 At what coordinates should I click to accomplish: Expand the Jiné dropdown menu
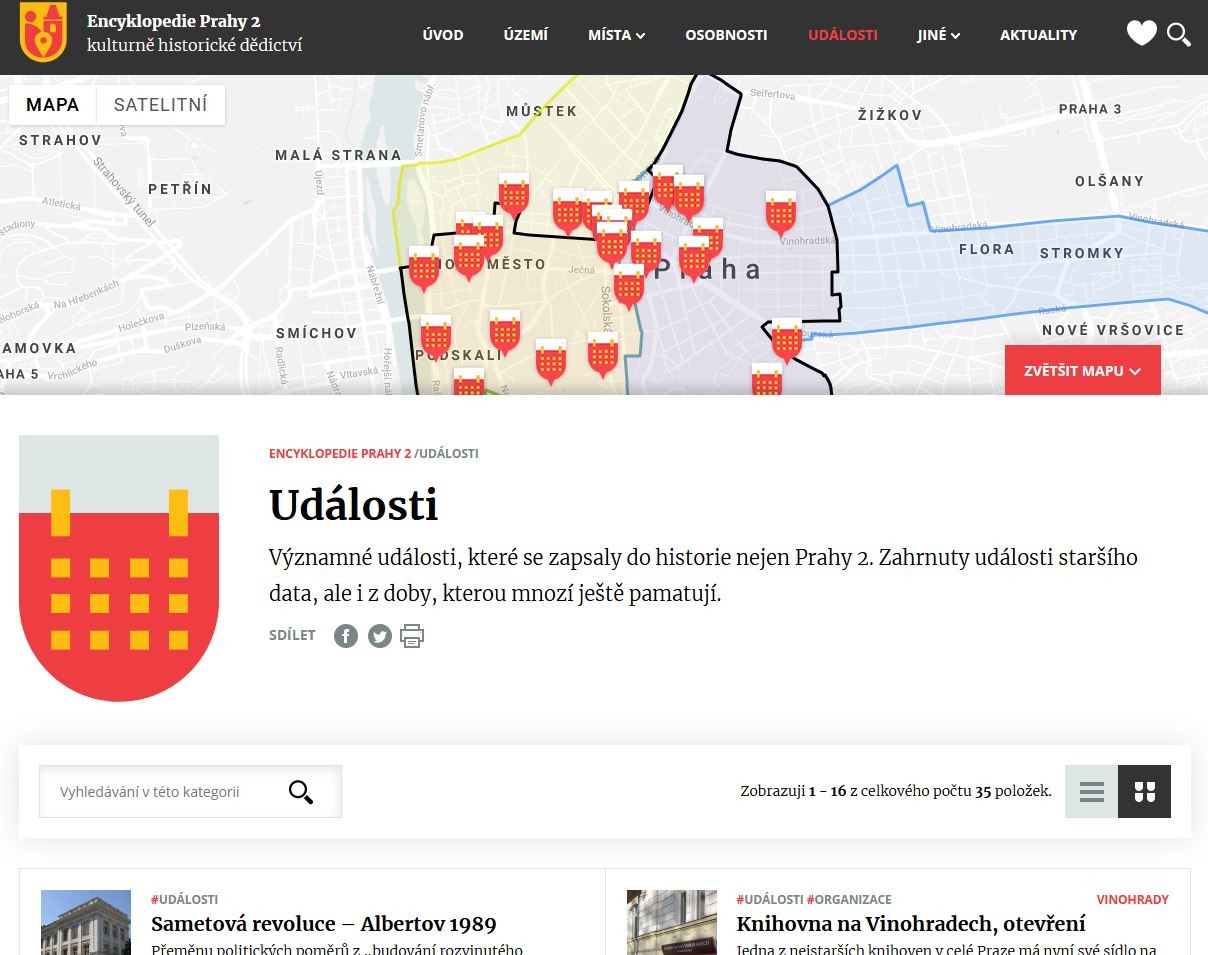click(x=938, y=35)
